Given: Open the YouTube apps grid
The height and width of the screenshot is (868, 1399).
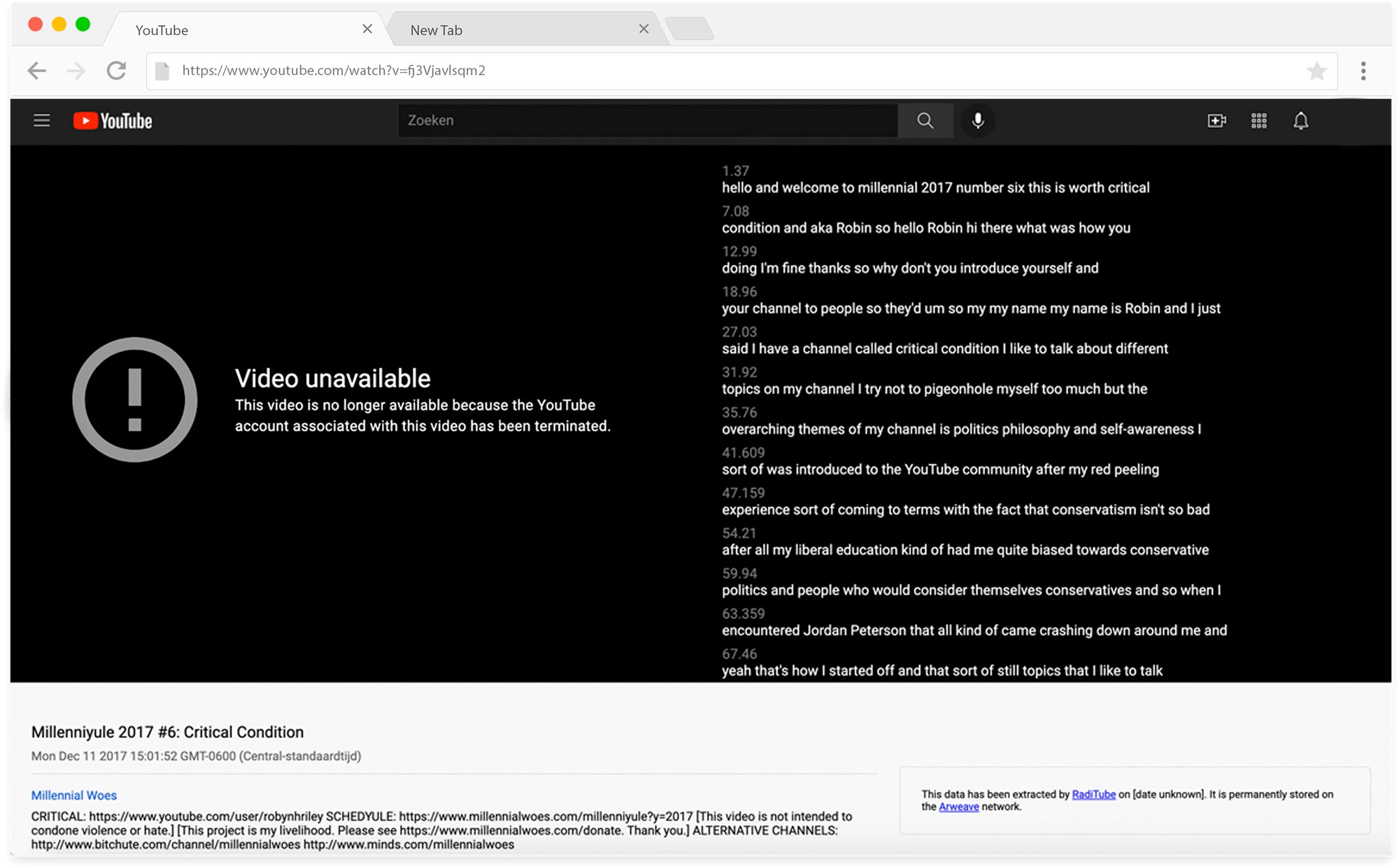Looking at the screenshot, I should click(x=1258, y=121).
